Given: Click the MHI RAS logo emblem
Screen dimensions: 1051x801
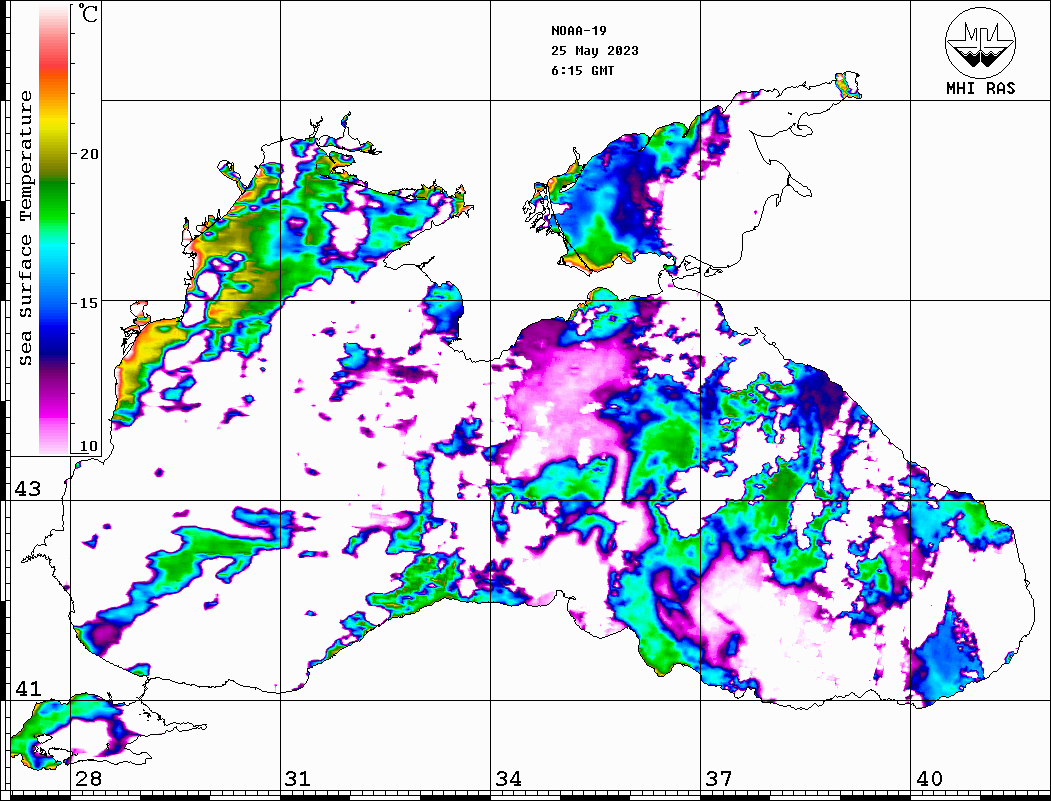Looking at the screenshot, I should coord(981,42).
